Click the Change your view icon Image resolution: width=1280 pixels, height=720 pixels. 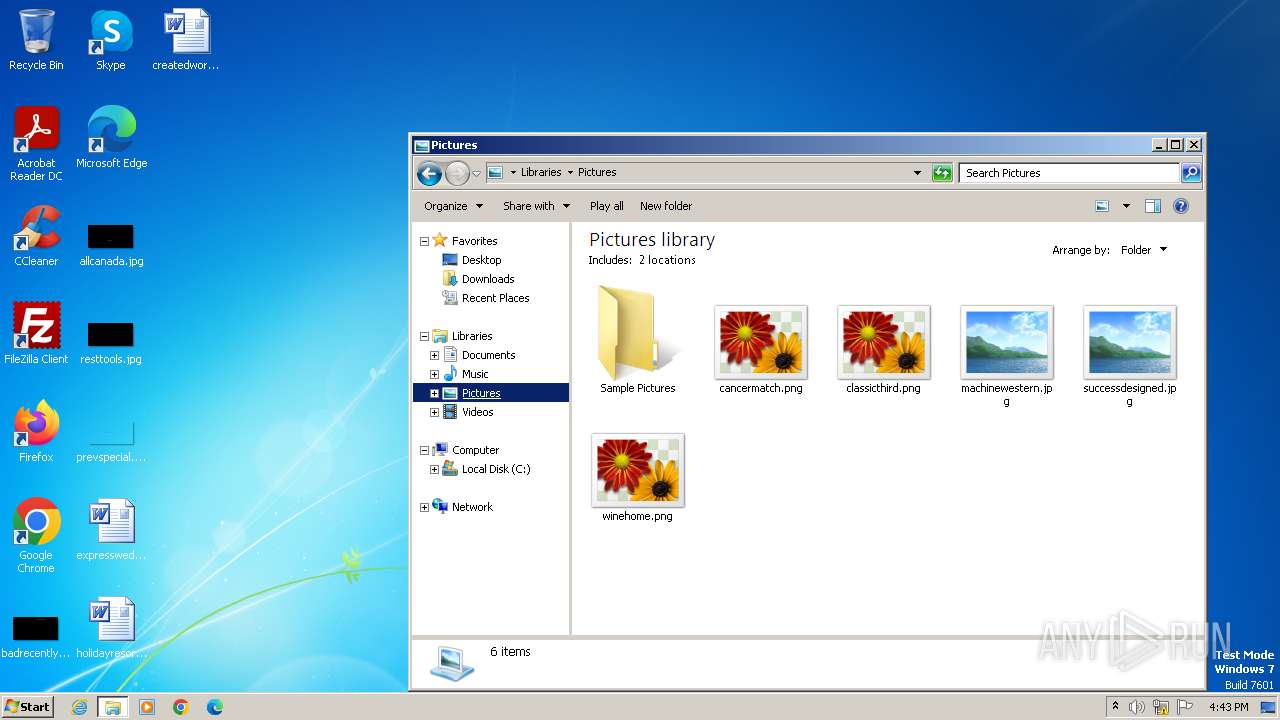1102,206
